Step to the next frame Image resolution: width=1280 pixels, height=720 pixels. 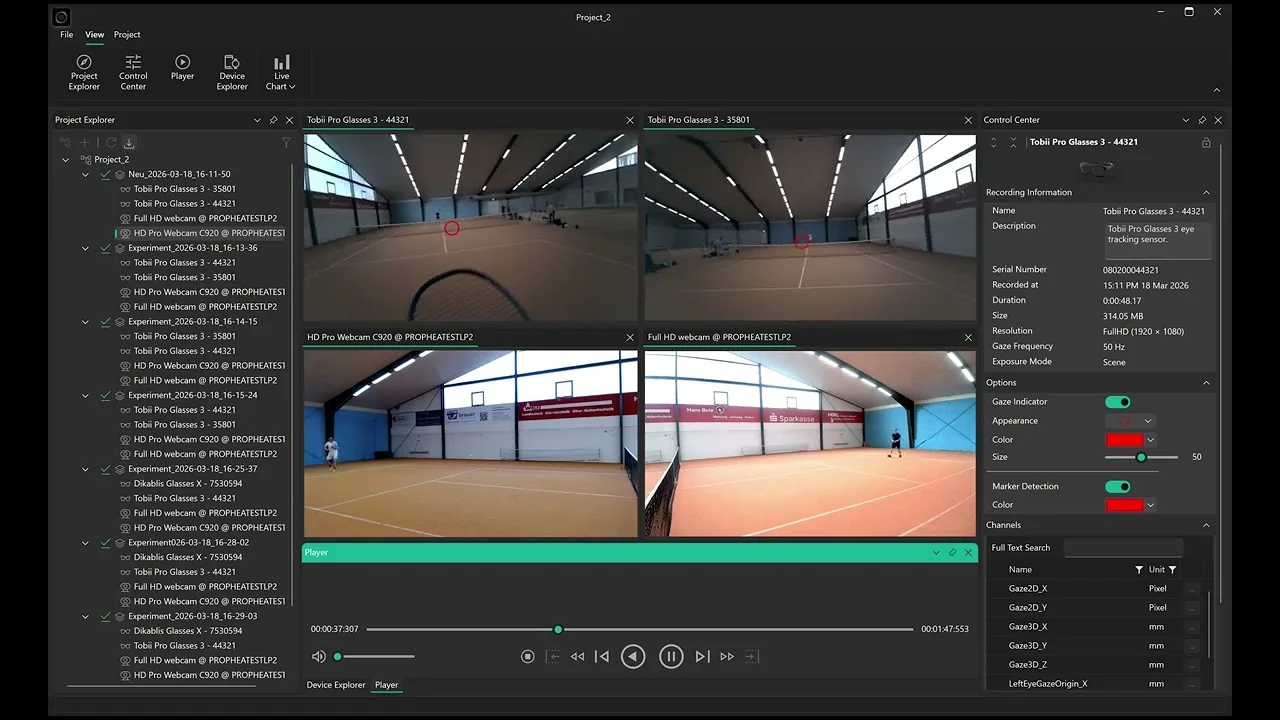(x=702, y=656)
